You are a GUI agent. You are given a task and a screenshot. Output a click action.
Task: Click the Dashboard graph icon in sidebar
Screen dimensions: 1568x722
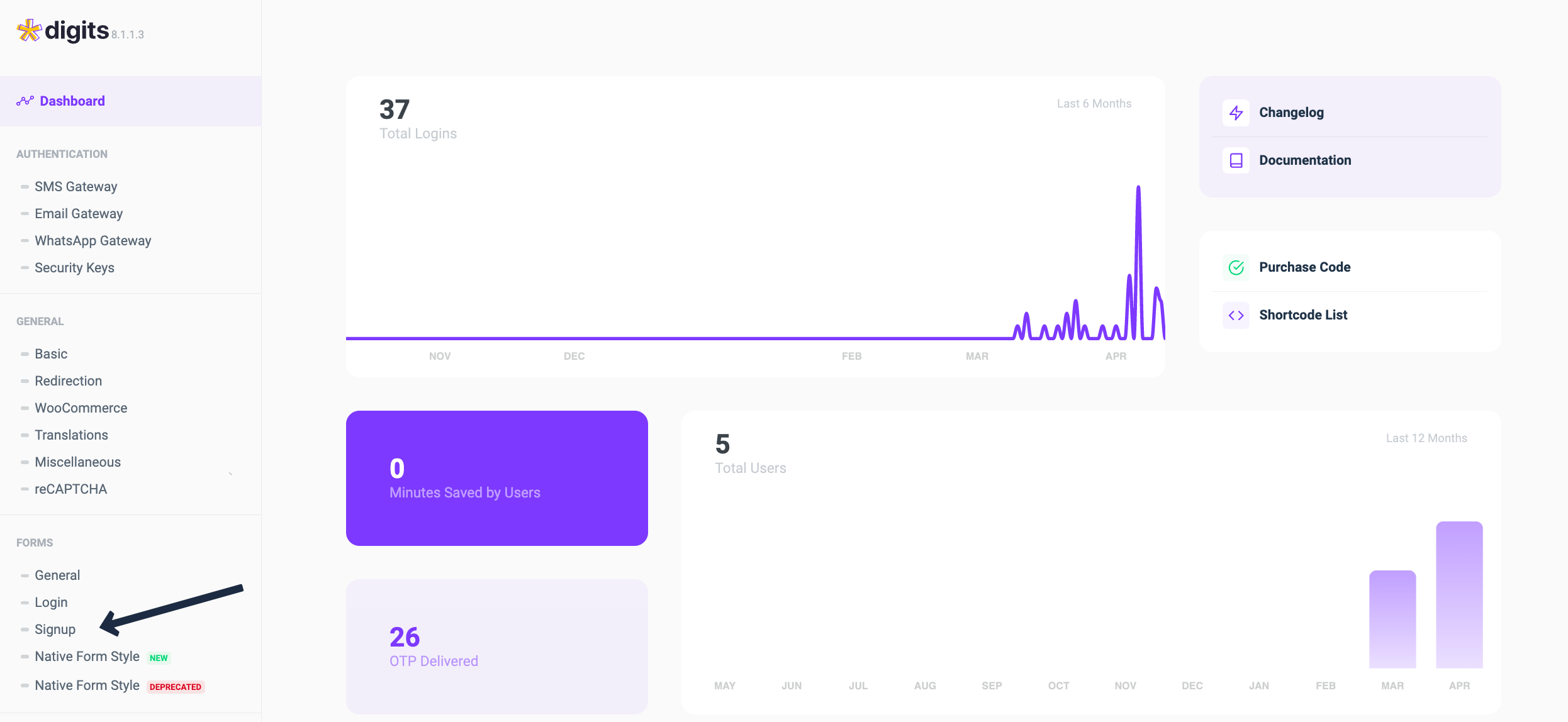tap(25, 101)
